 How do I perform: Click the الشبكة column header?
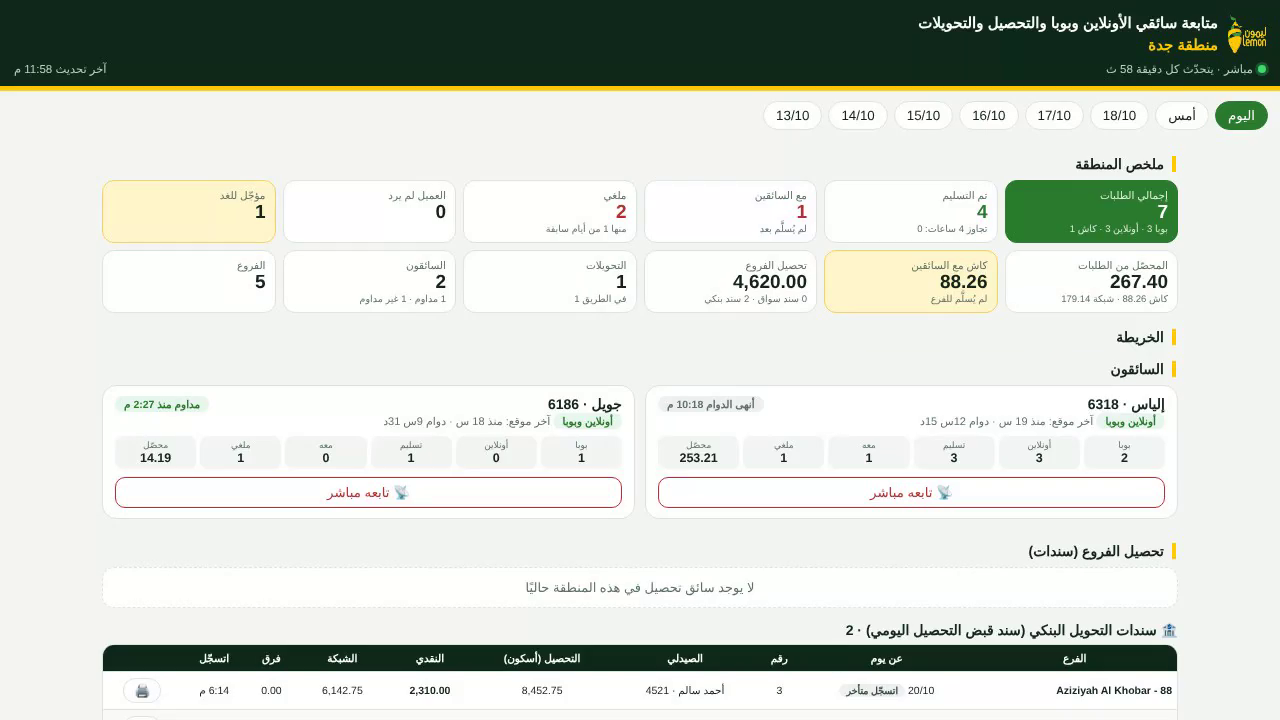click(342, 658)
